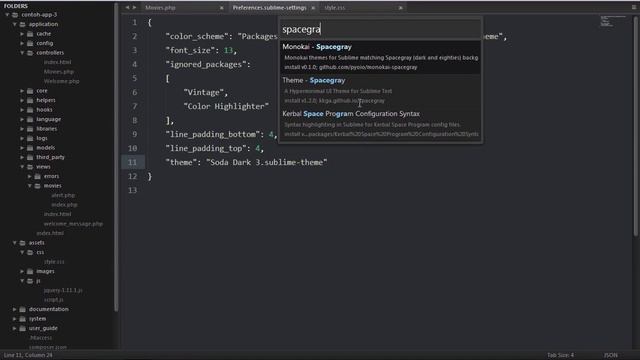The height and width of the screenshot is (360, 640).
Task: Click the user_guide folder icon
Action: [x=23, y=328]
